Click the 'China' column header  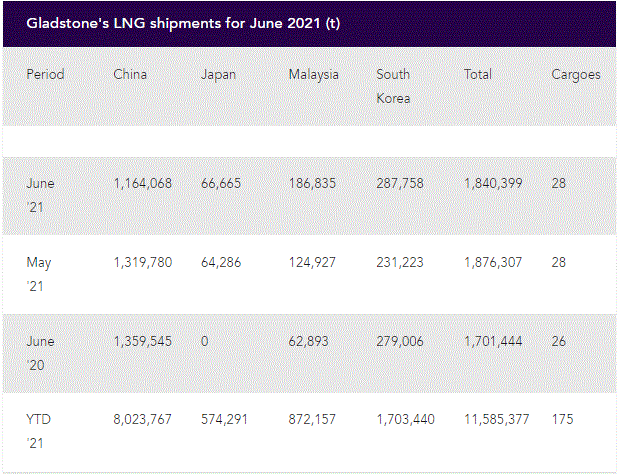click(x=131, y=74)
